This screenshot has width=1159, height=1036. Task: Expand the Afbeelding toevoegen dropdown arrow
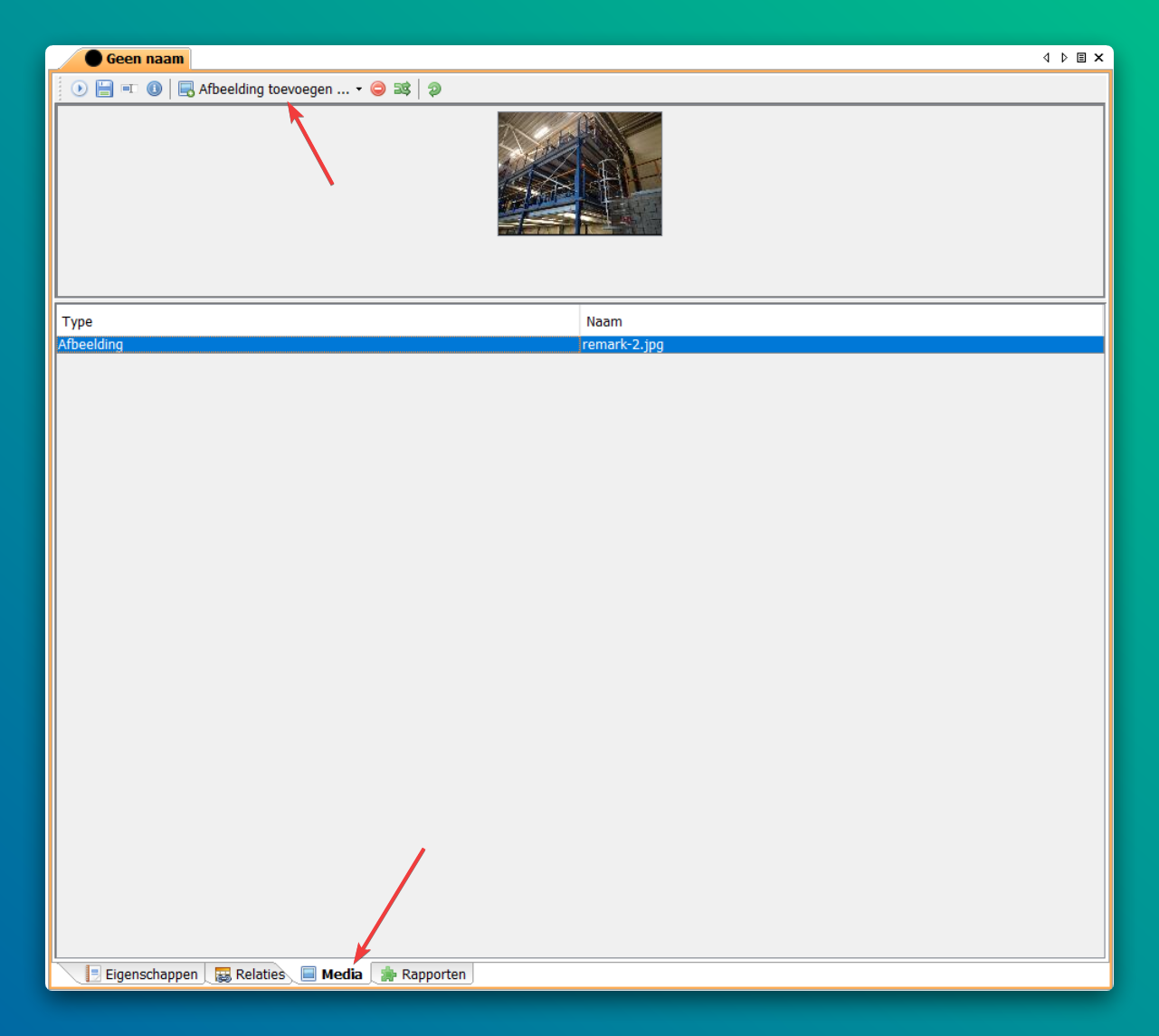359,89
